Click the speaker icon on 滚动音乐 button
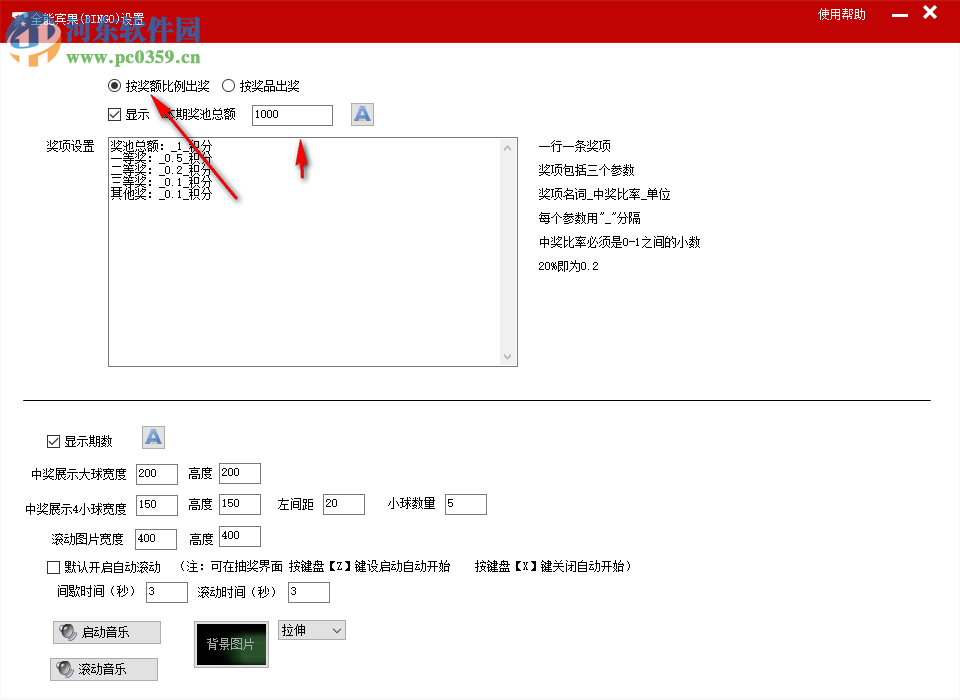 tap(68, 668)
